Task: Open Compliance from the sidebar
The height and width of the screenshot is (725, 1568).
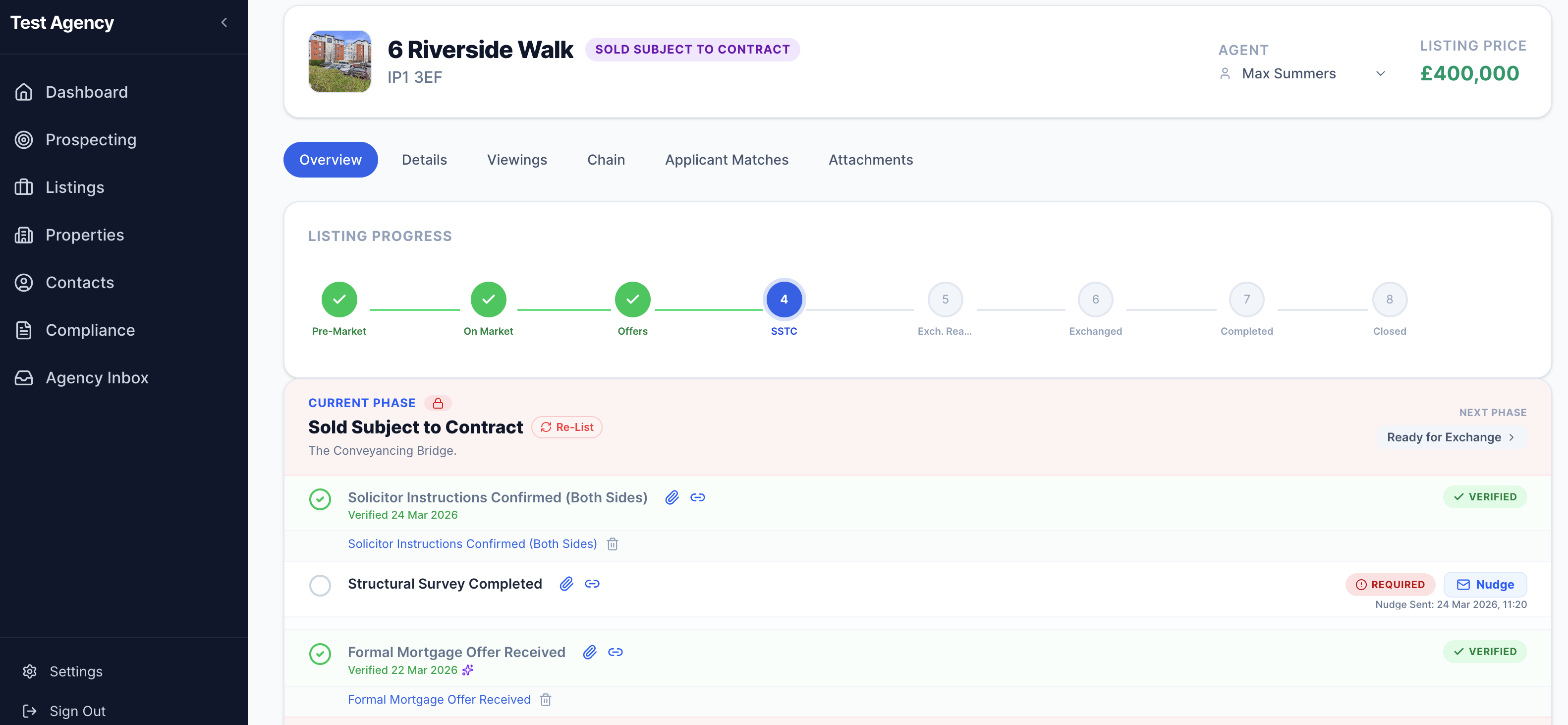Action: tap(90, 330)
